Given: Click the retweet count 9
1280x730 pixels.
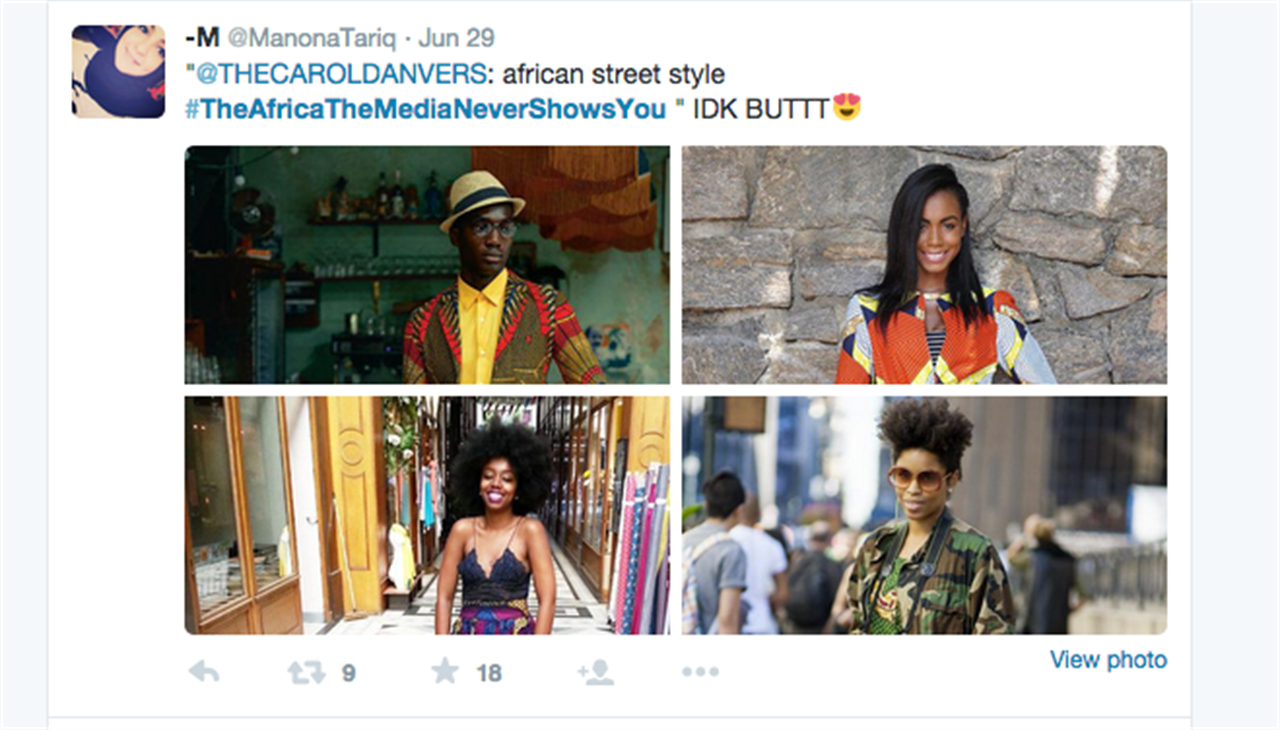Looking at the screenshot, I should click(348, 673).
